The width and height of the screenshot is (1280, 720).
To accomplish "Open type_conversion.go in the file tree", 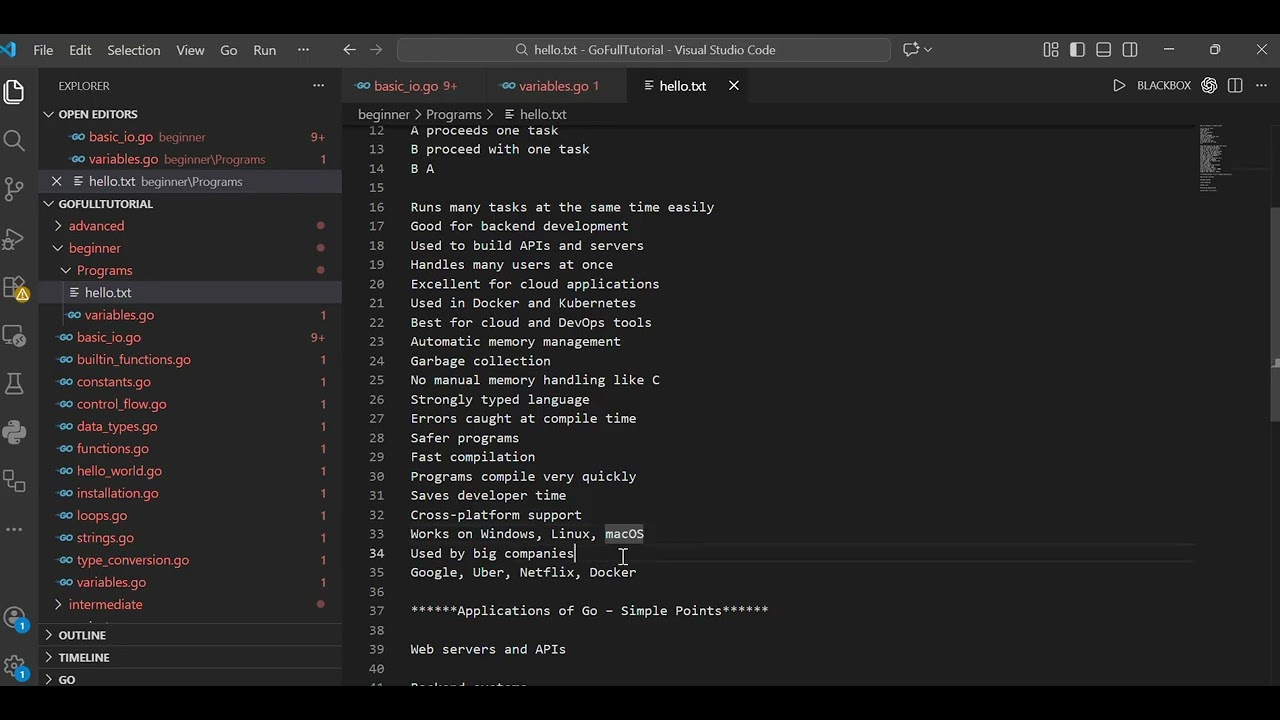I will (132, 560).
